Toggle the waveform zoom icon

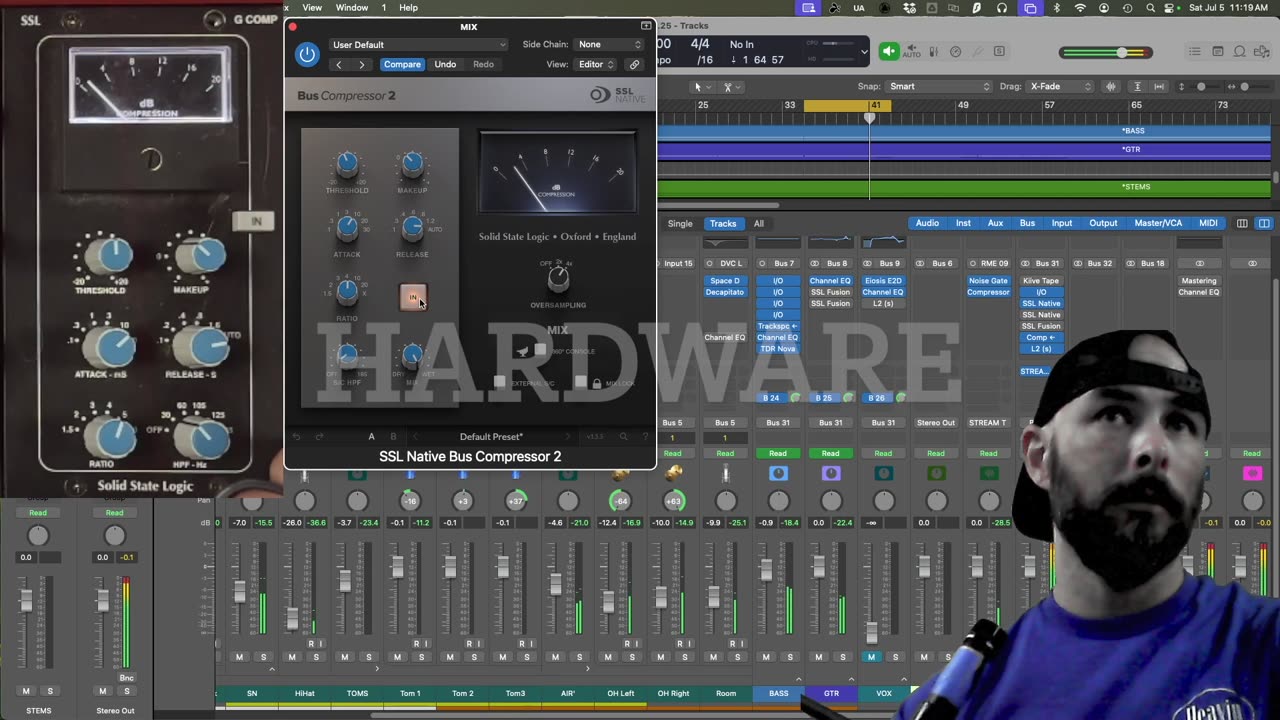[x=1111, y=87]
